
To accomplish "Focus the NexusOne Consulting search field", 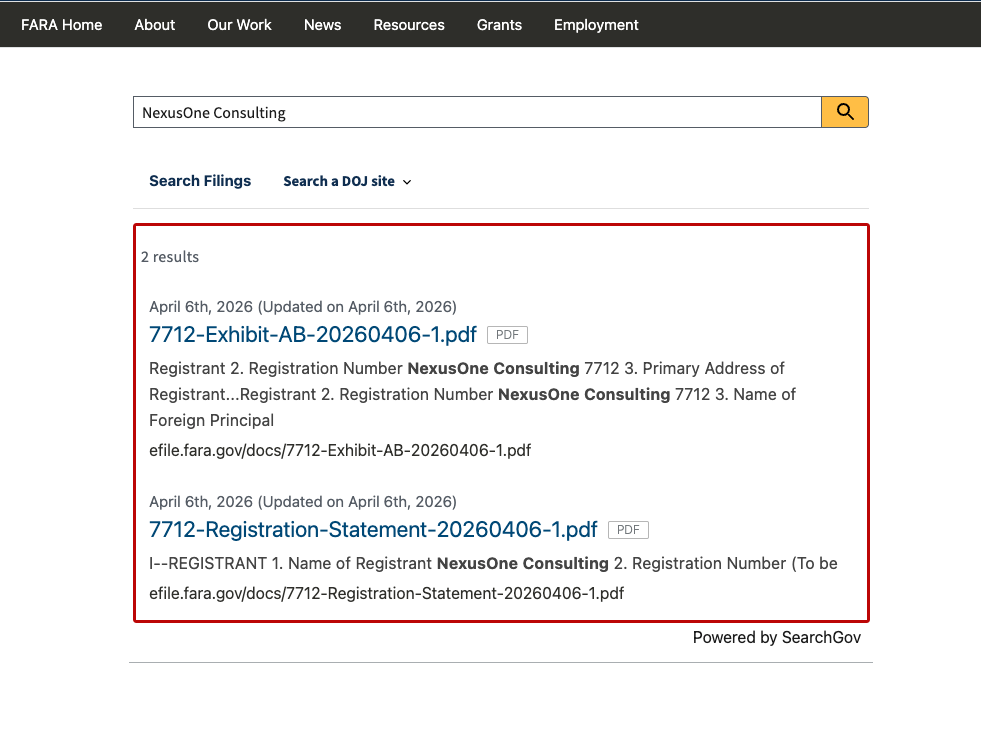I will [476, 113].
